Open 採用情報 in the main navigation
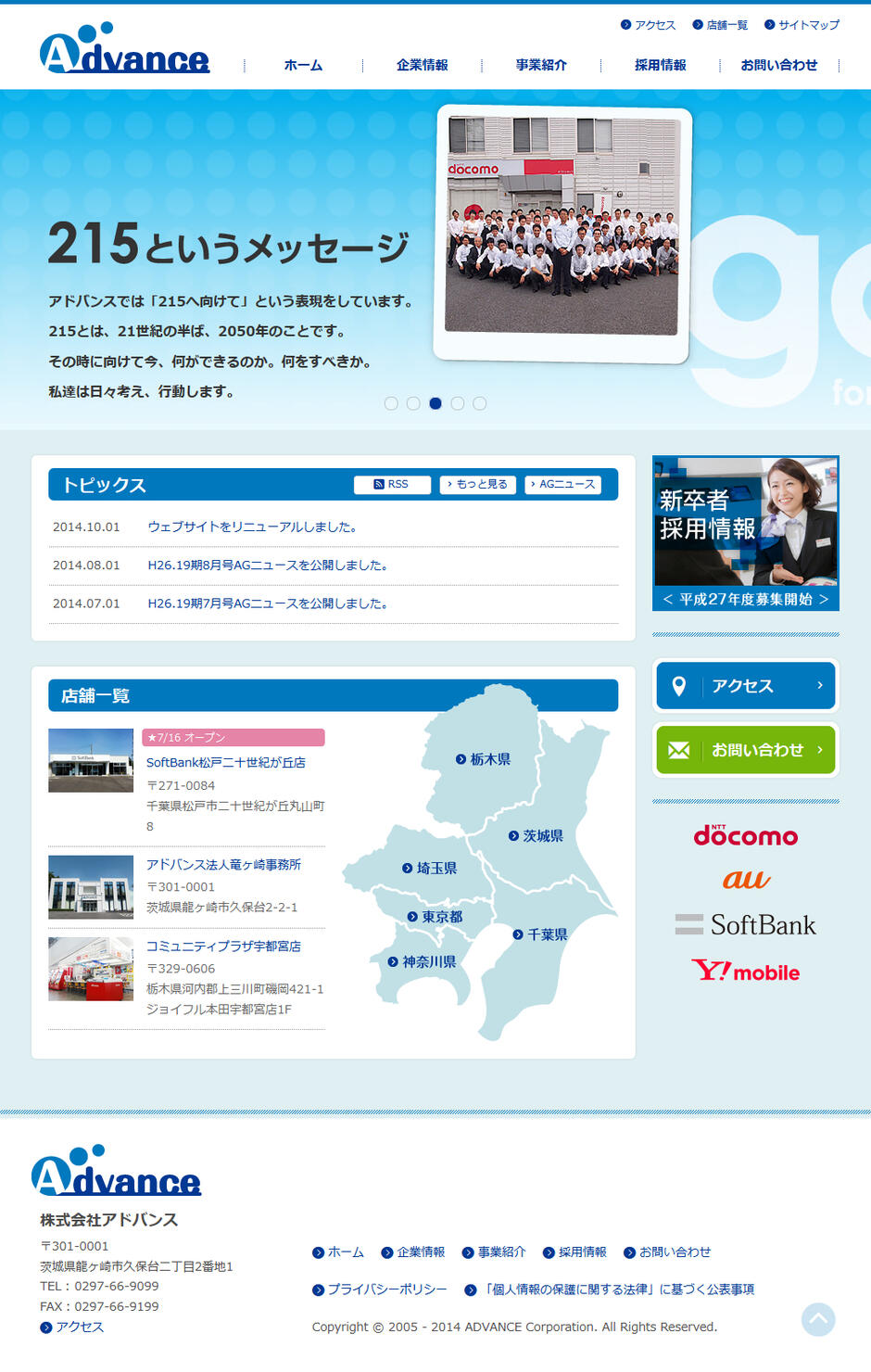This screenshot has width=871, height=1372. point(660,65)
